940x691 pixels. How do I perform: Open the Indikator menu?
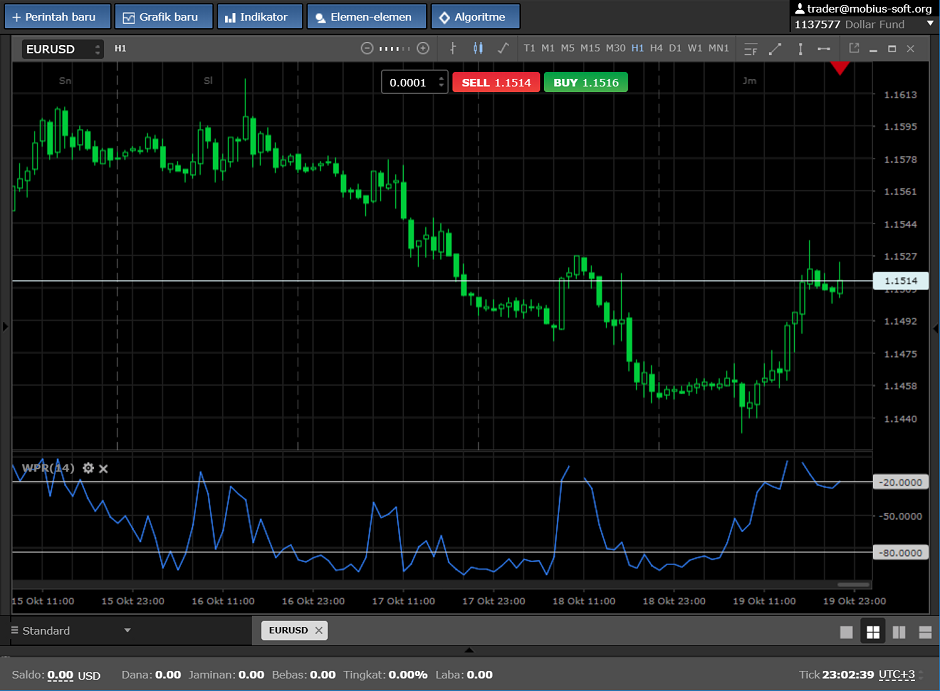259,17
